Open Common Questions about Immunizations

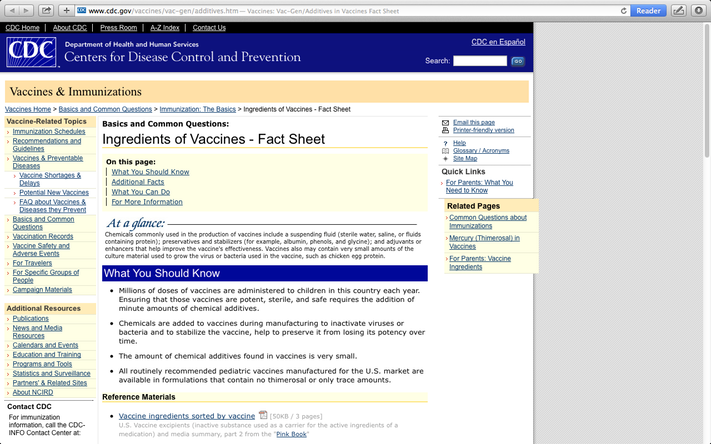(x=488, y=222)
